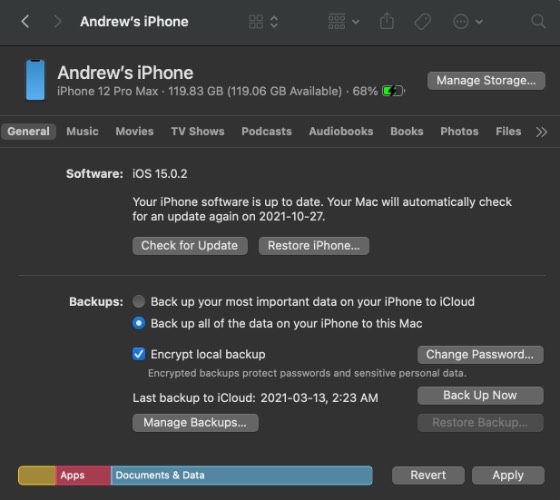Click Check for Update button
This screenshot has width=560, height=500.
(190, 246)
